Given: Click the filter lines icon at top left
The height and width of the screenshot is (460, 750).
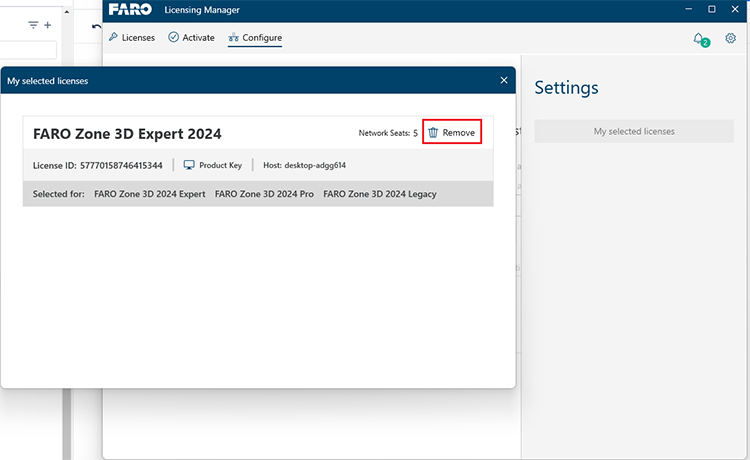Looking at the screenshot, I should [x=33, y=25].
